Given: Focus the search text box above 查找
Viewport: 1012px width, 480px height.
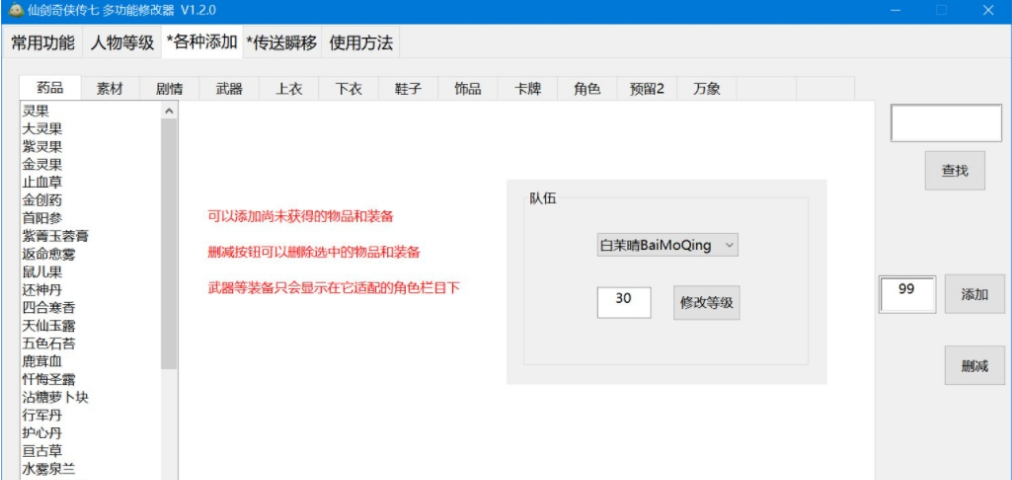Looking at the screenshot, I should pyautogui.click(x=945, y=124).
